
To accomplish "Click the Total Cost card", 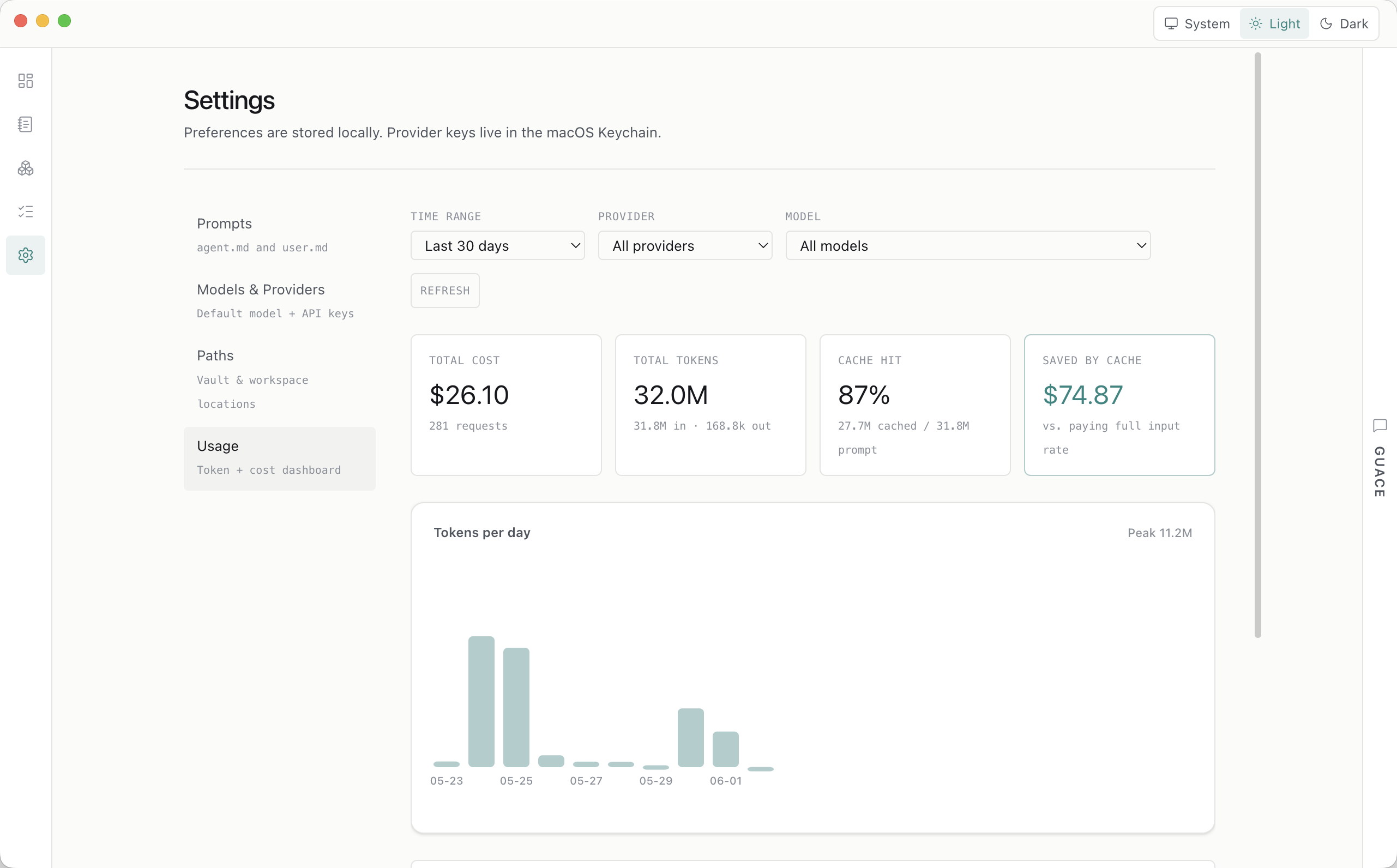I will tap(506, 405).
